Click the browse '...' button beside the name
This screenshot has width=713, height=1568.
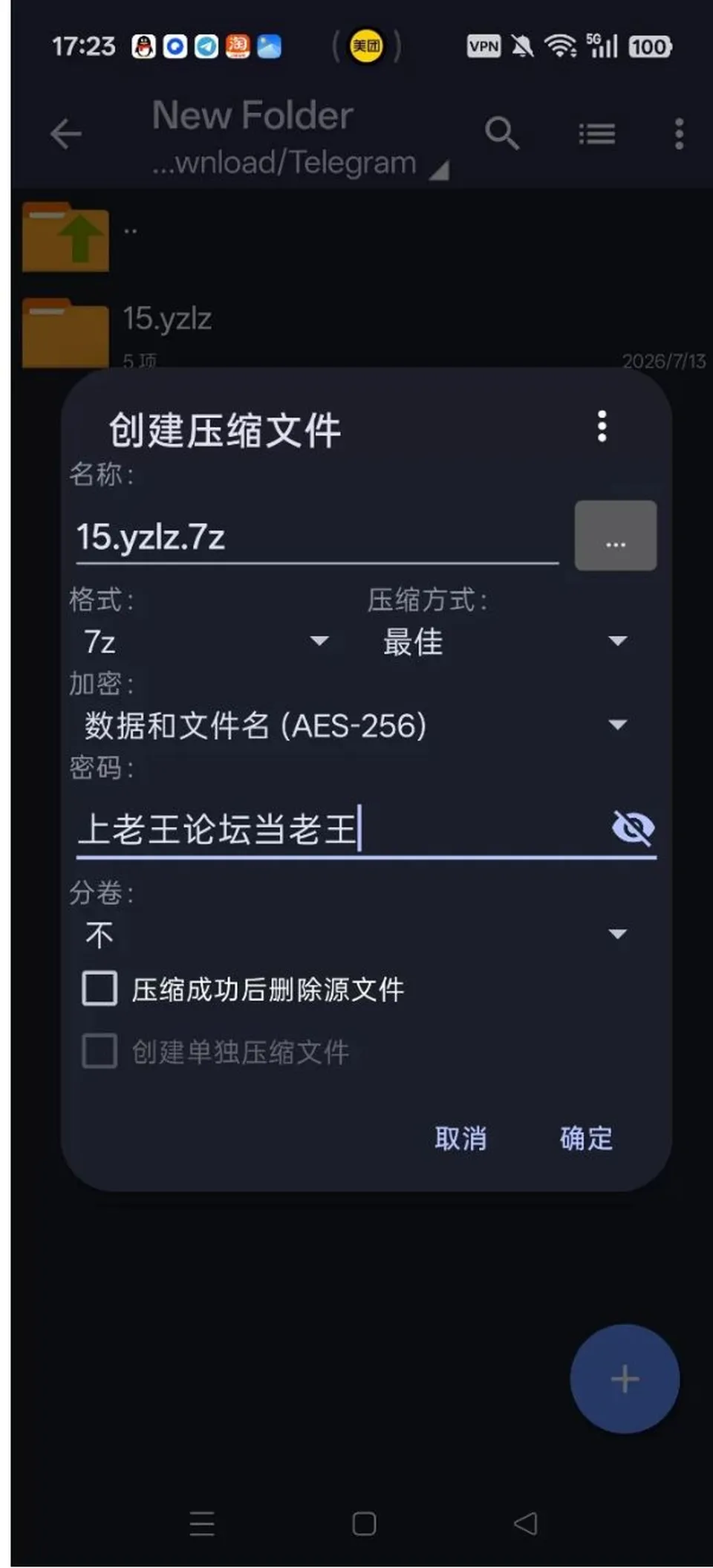(x=616, y=536)
